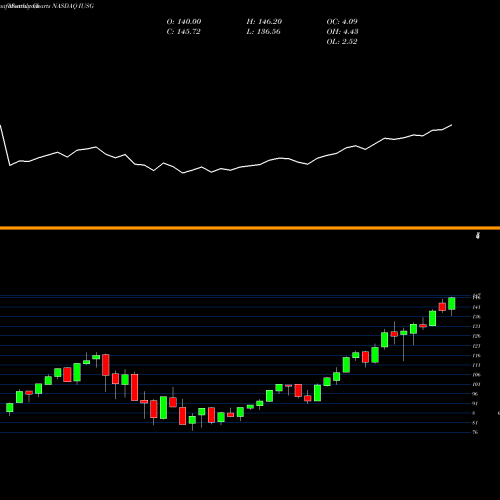Click the 91 price axis label
The height and width of the screenshot is (500, 500).
[x=475, y=404]
